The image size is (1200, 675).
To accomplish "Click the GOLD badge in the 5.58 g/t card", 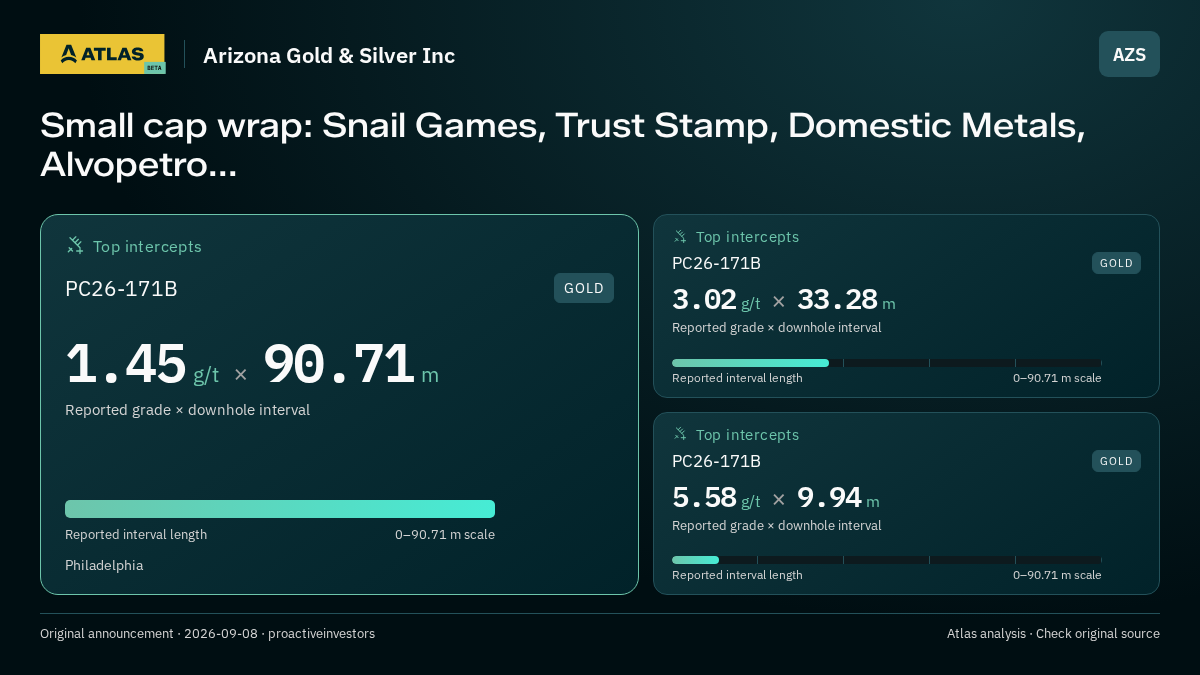I will pyautogui.click(x=1116, y=461).
